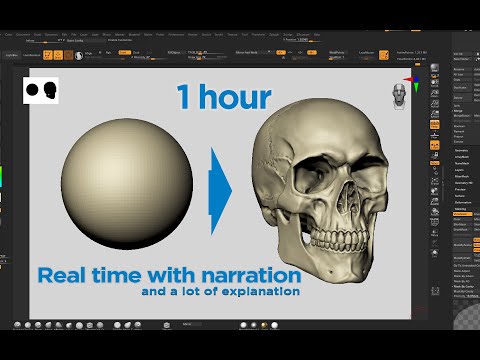Expand the Layers palette section
The height and width of the screenshot is (360, 480).
pyautogui.click(x=459, y=170)
